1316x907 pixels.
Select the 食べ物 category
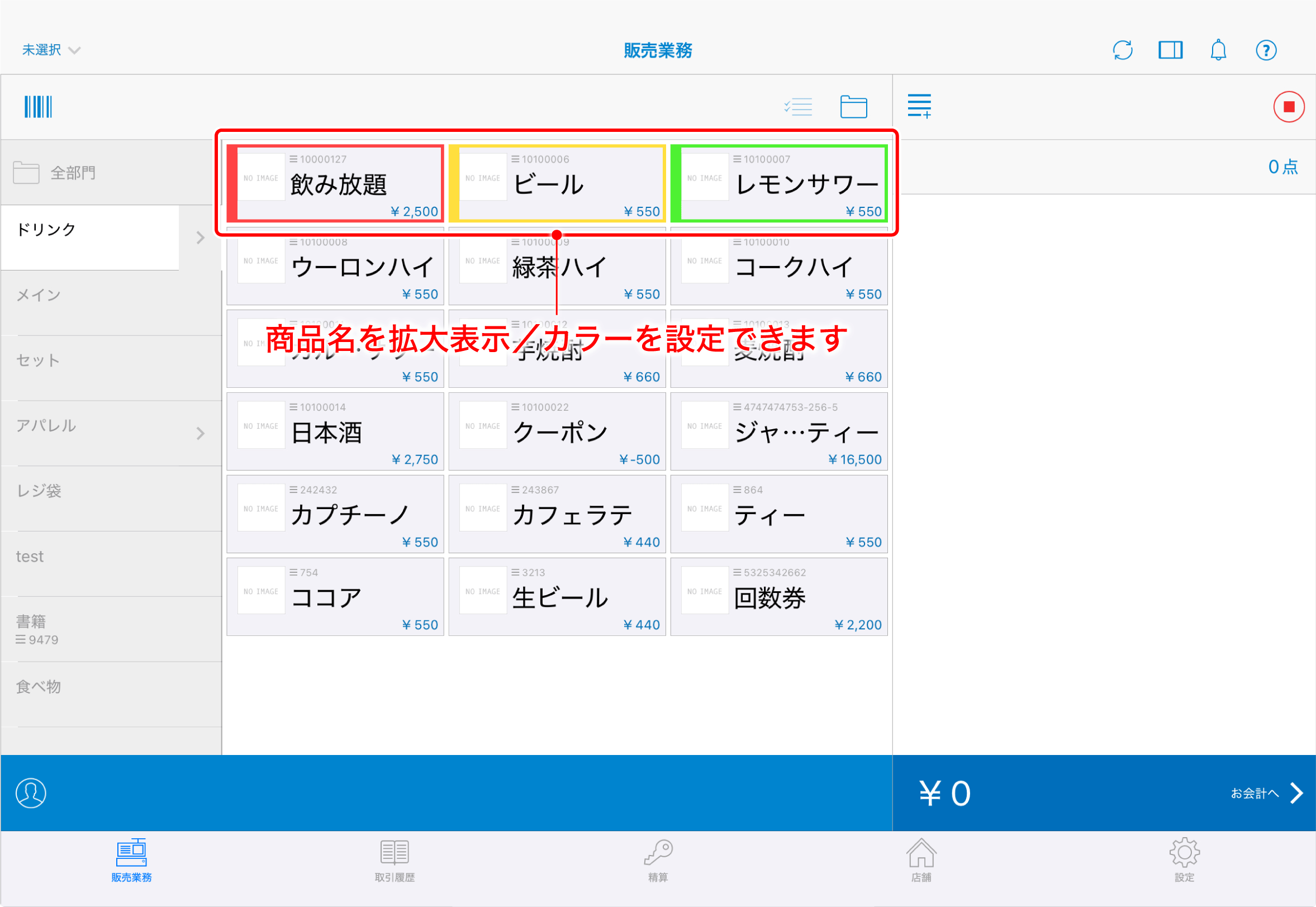tap(111, 695)
